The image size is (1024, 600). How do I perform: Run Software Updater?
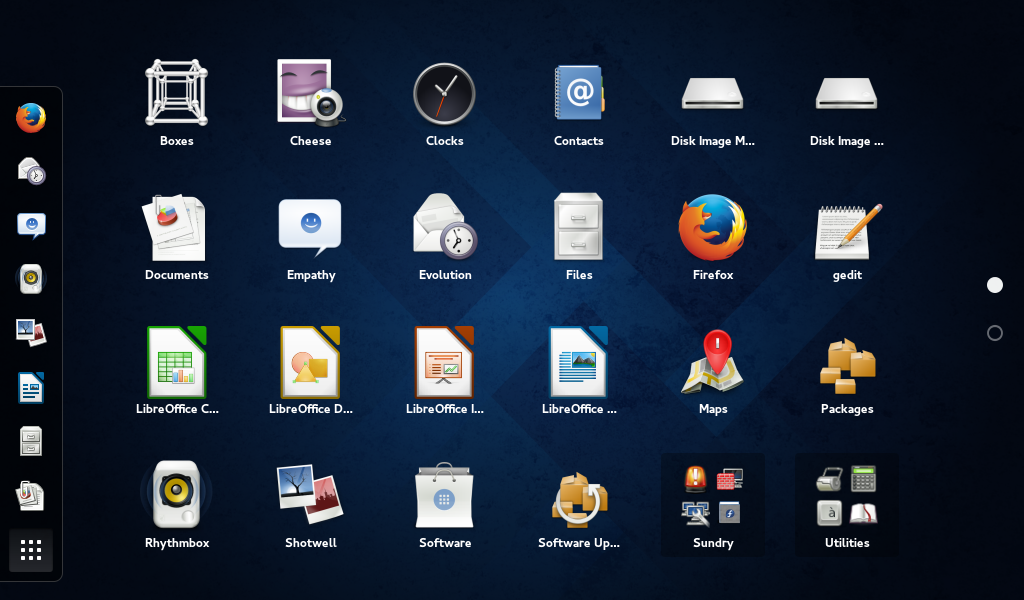click(578, 495)
